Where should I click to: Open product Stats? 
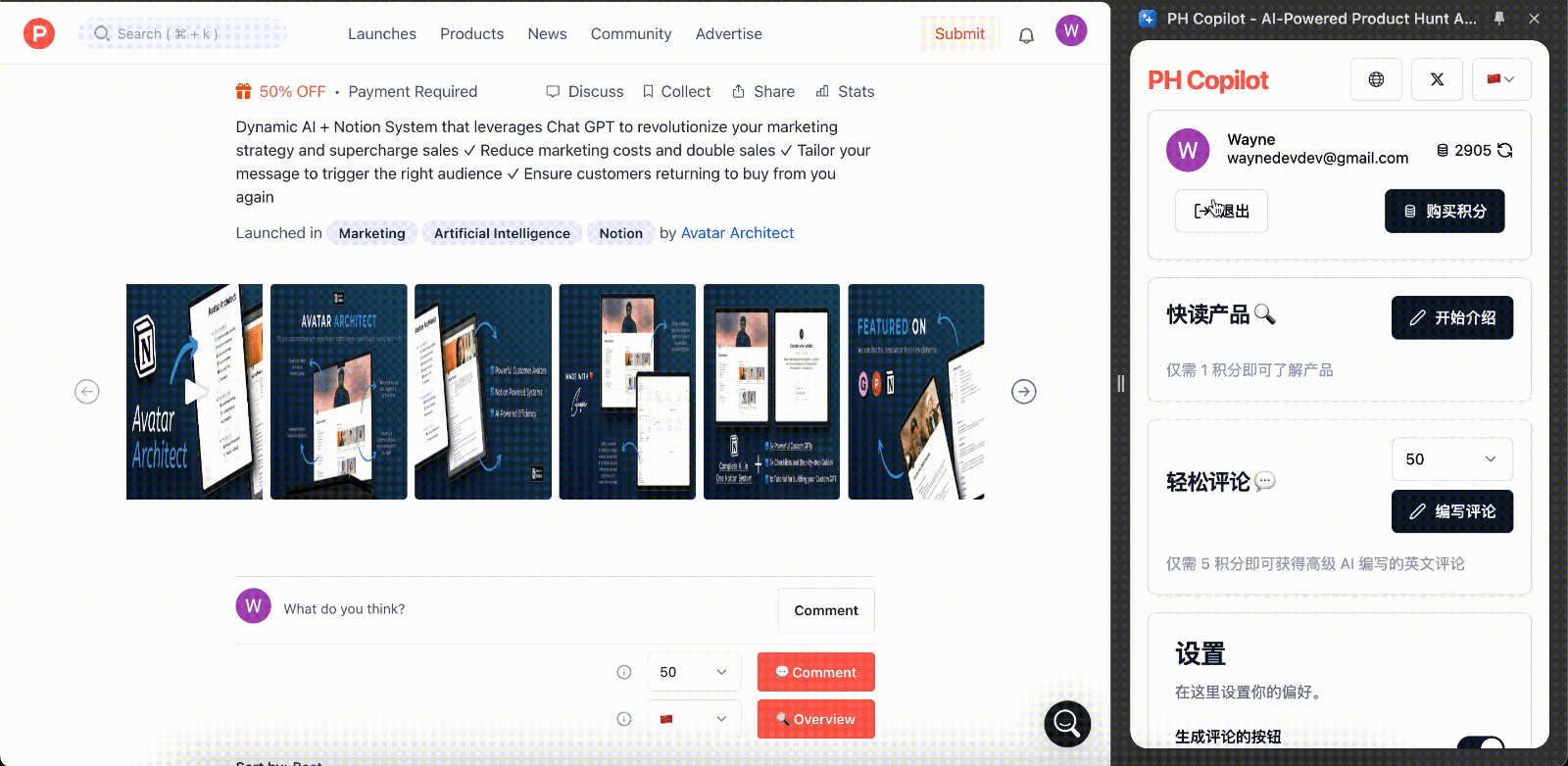[x=845, y=91]
